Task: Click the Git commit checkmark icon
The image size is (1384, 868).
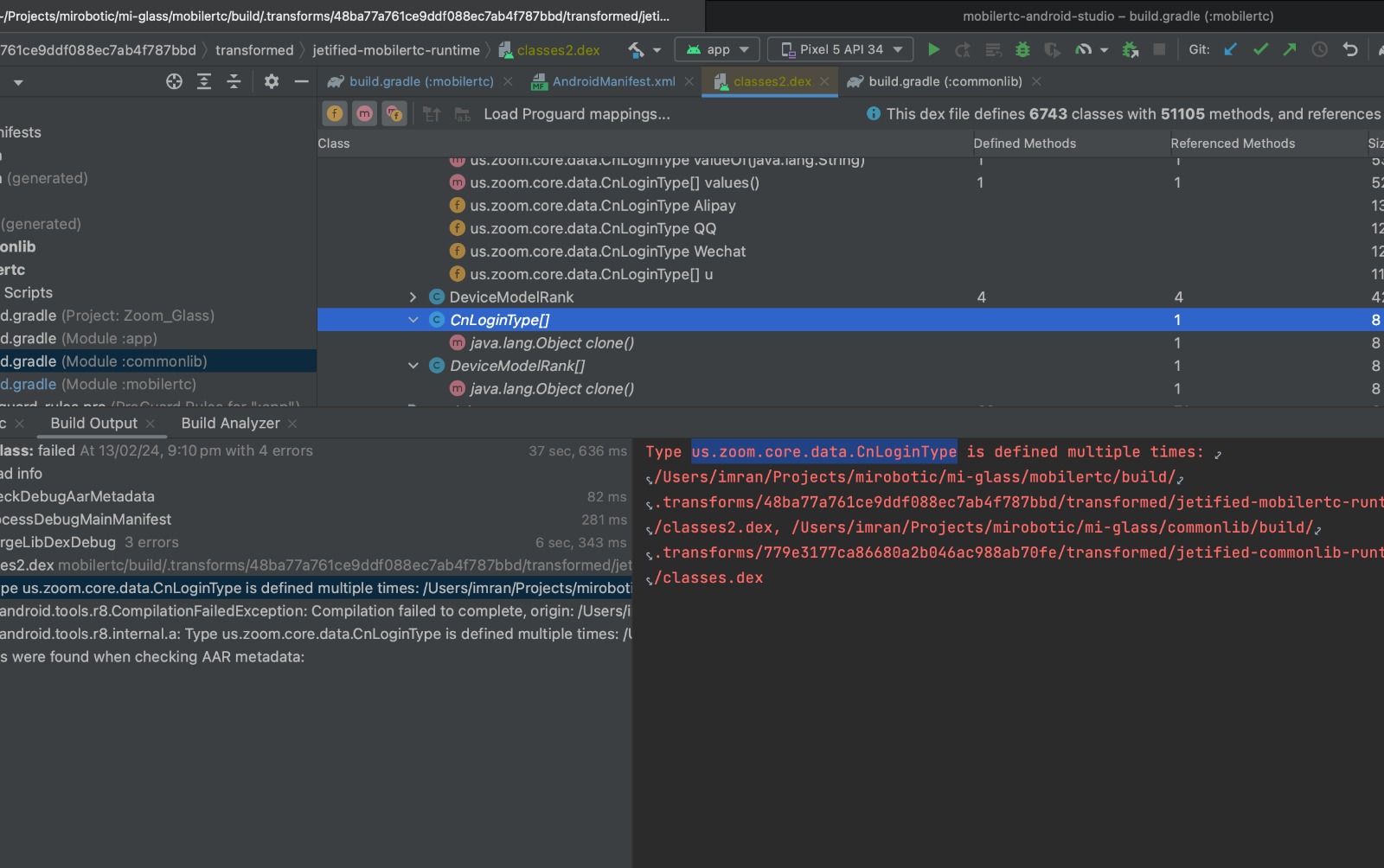Action: click(1260, 50)
